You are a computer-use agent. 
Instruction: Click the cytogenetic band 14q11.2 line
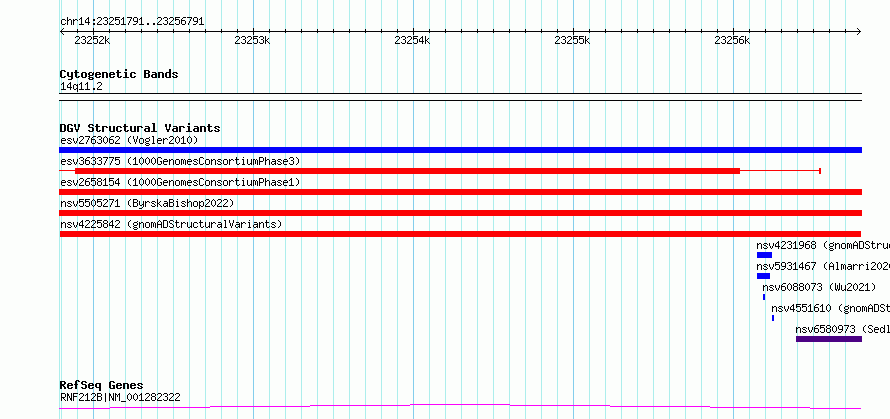point(460,97)
